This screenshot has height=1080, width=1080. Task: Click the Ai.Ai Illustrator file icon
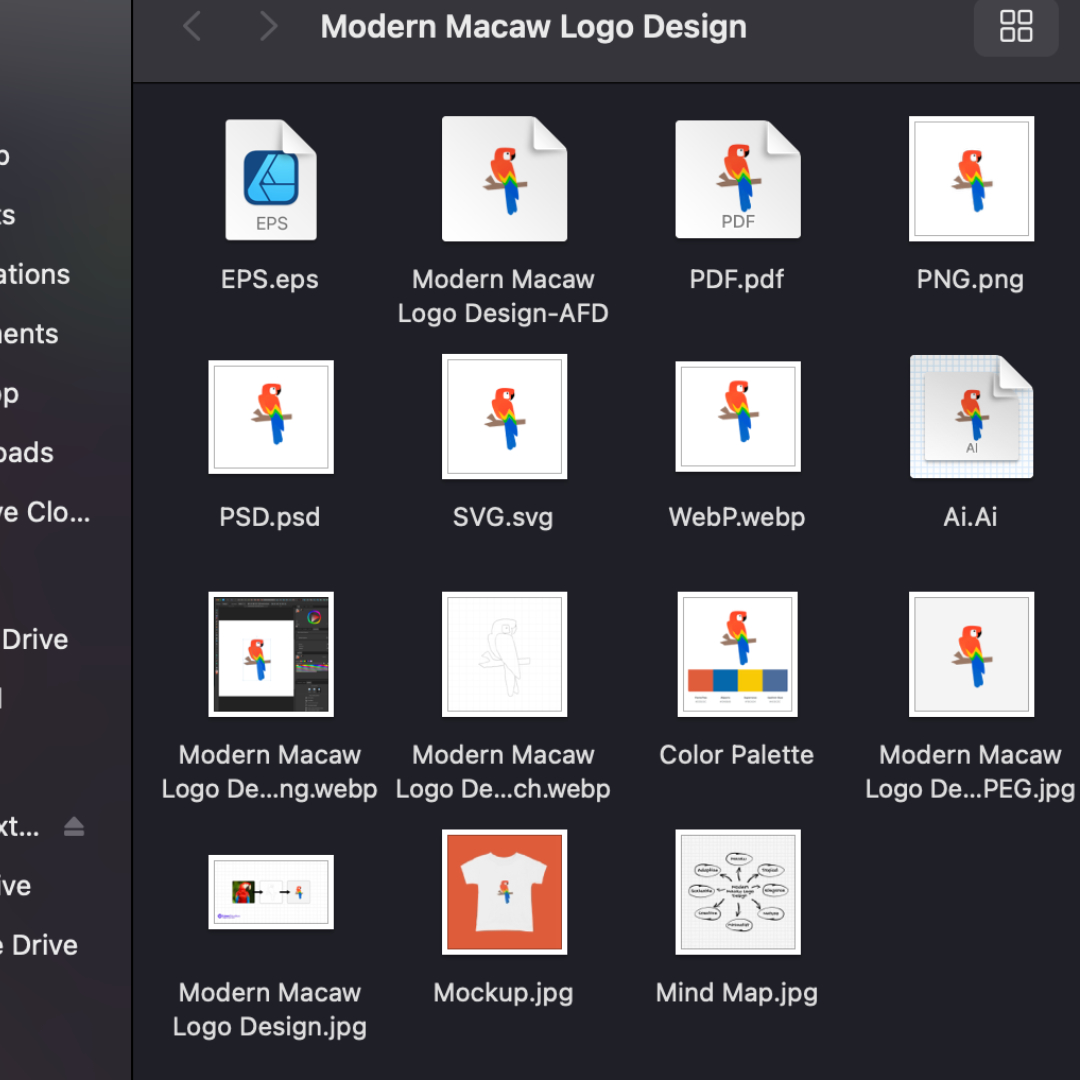[970, 417]
